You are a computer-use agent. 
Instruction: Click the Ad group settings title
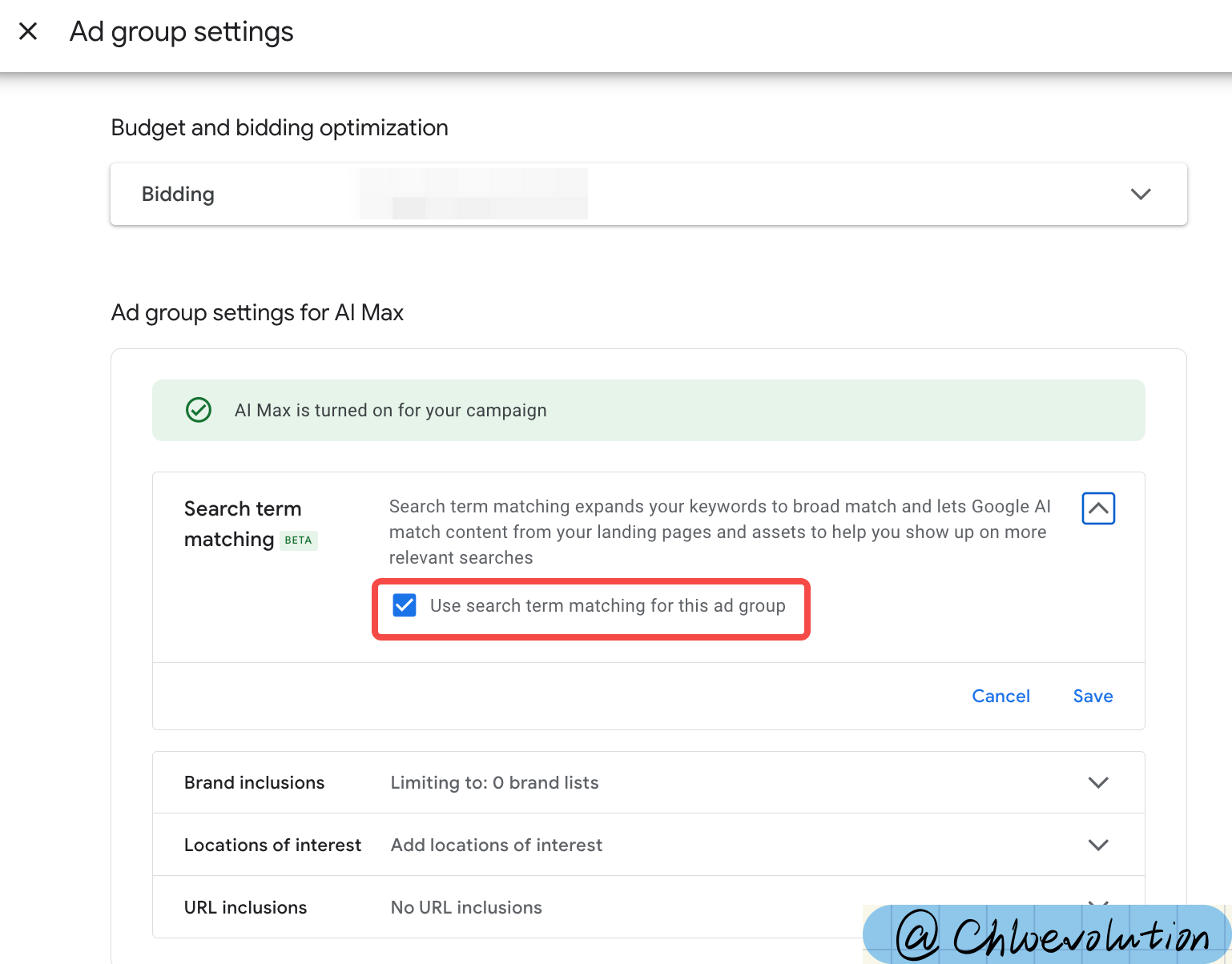181,32
